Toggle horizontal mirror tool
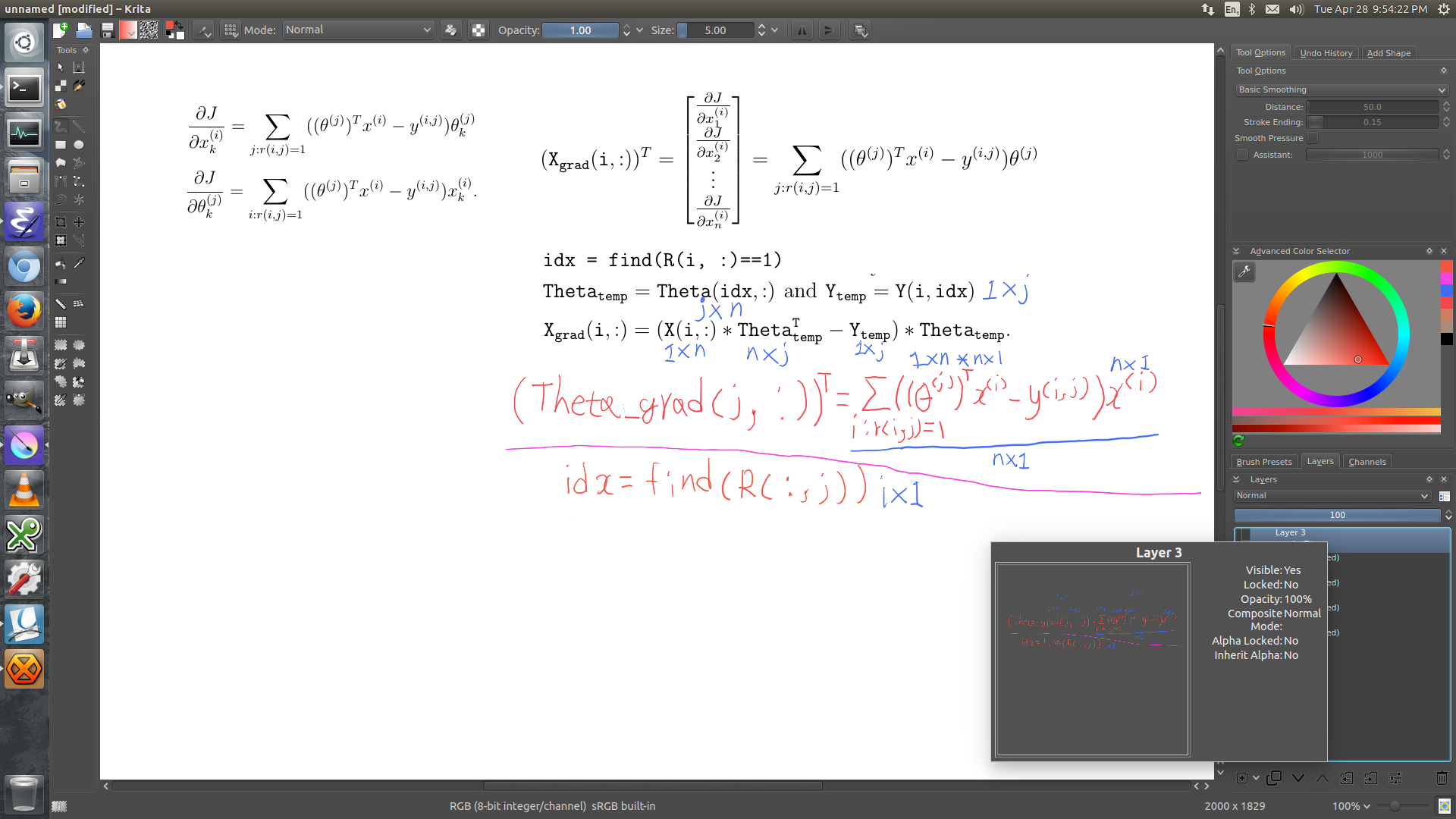 click(802, 30)
